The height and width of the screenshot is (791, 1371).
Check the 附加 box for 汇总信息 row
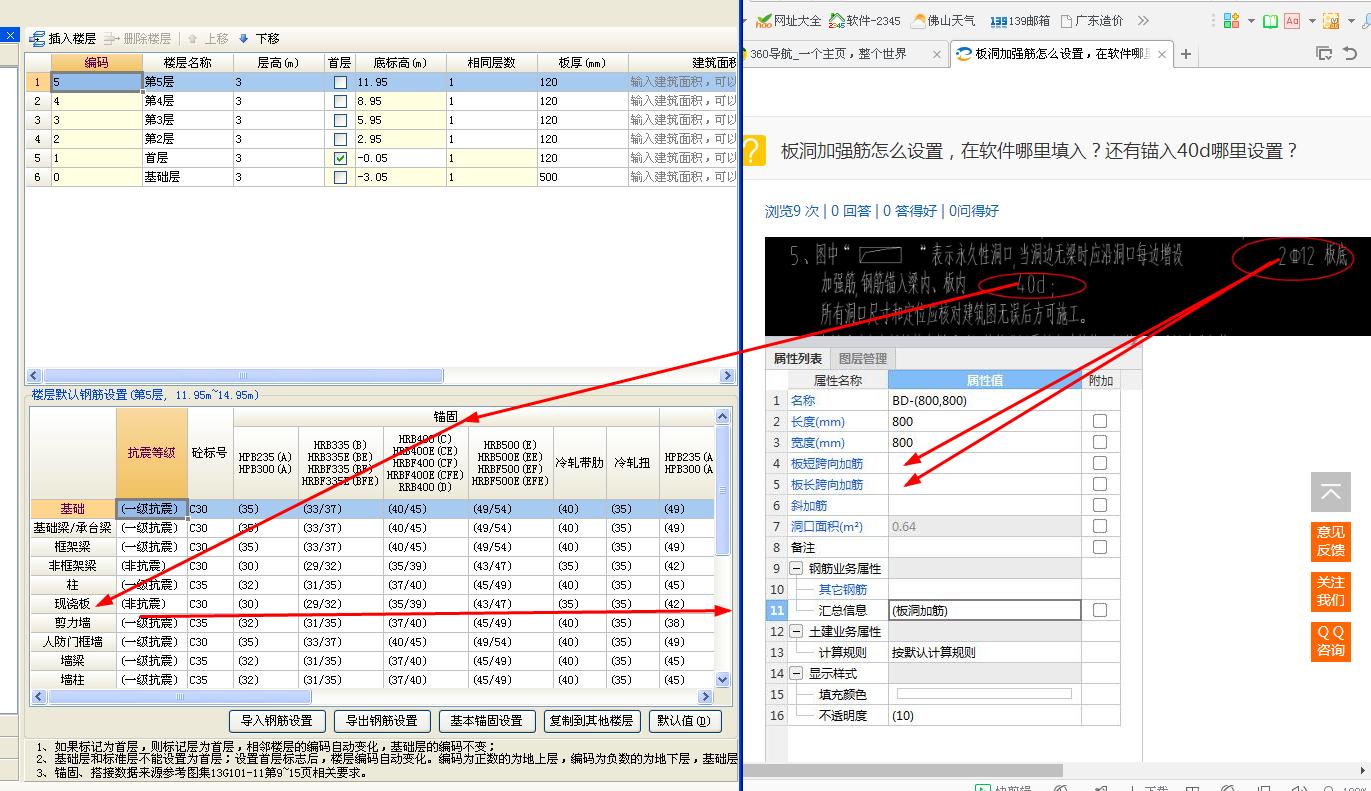1100,610
